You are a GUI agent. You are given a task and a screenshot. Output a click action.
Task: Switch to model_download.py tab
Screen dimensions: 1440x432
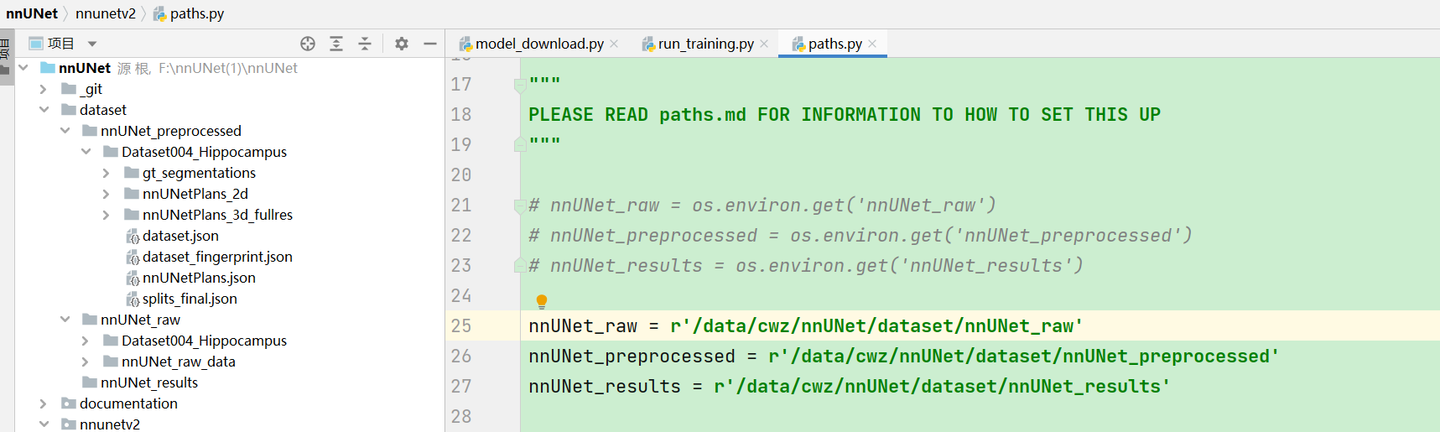pyautogui.click(x=539, y=44)
